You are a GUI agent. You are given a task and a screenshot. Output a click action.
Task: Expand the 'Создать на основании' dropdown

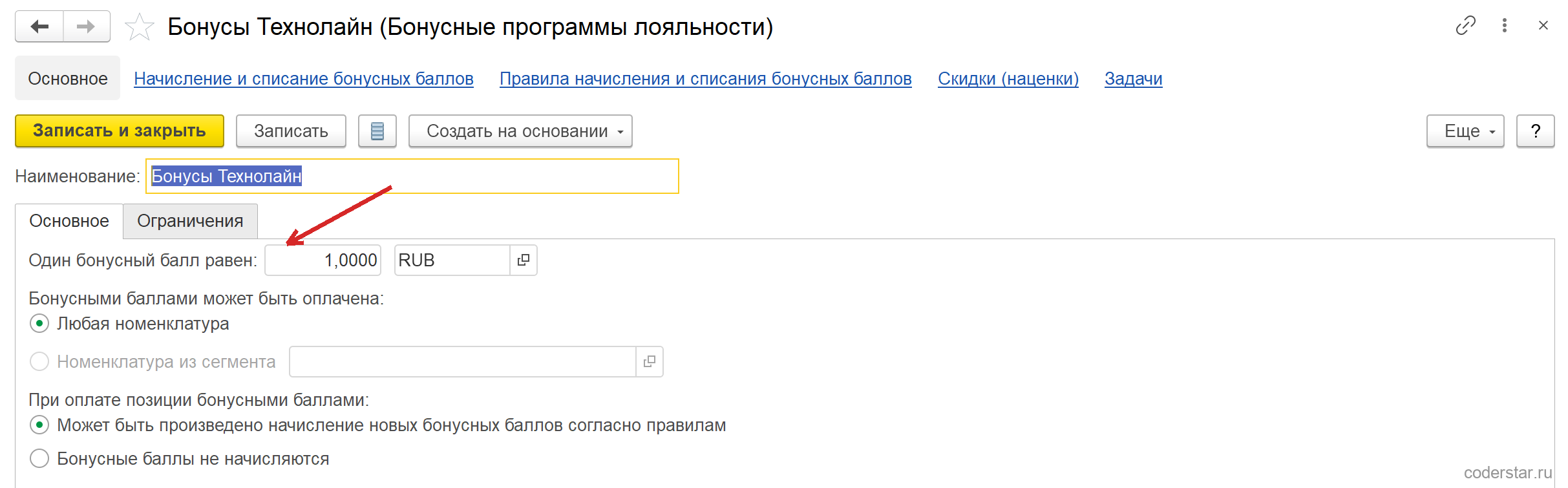click(x=520, y=131)
